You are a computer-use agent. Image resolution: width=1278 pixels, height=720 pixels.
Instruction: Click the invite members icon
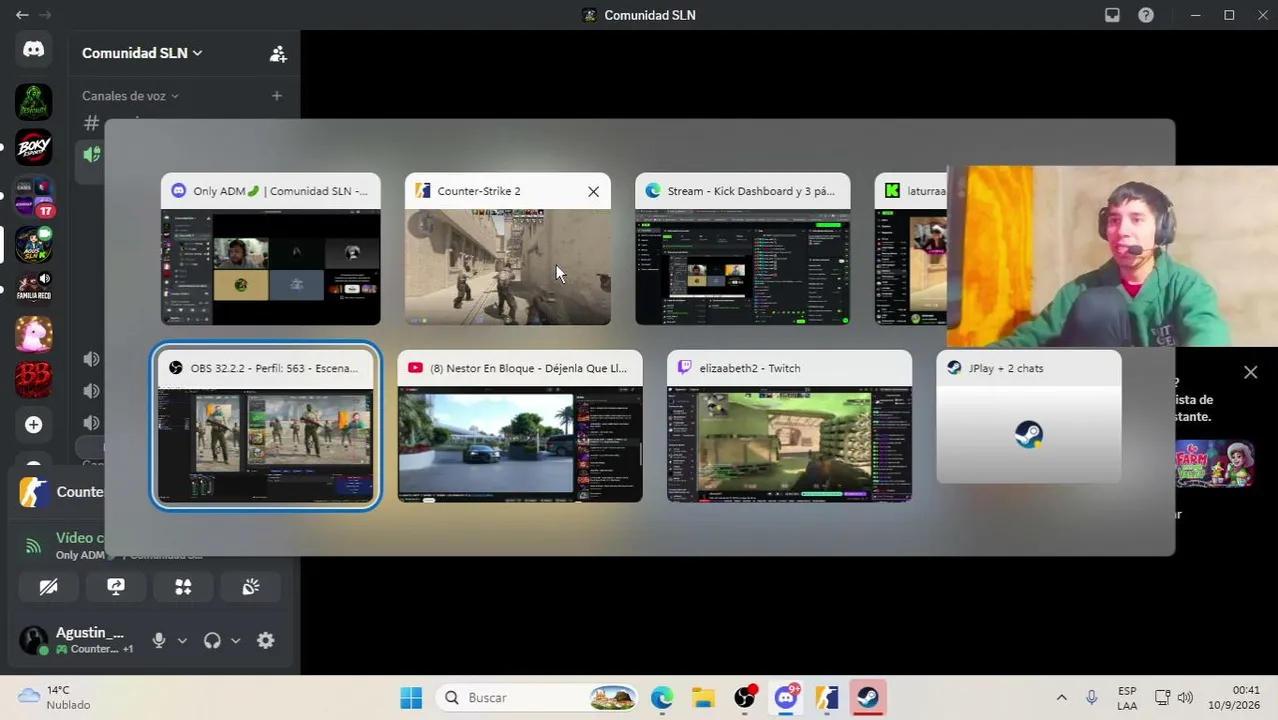click(278, 54)
